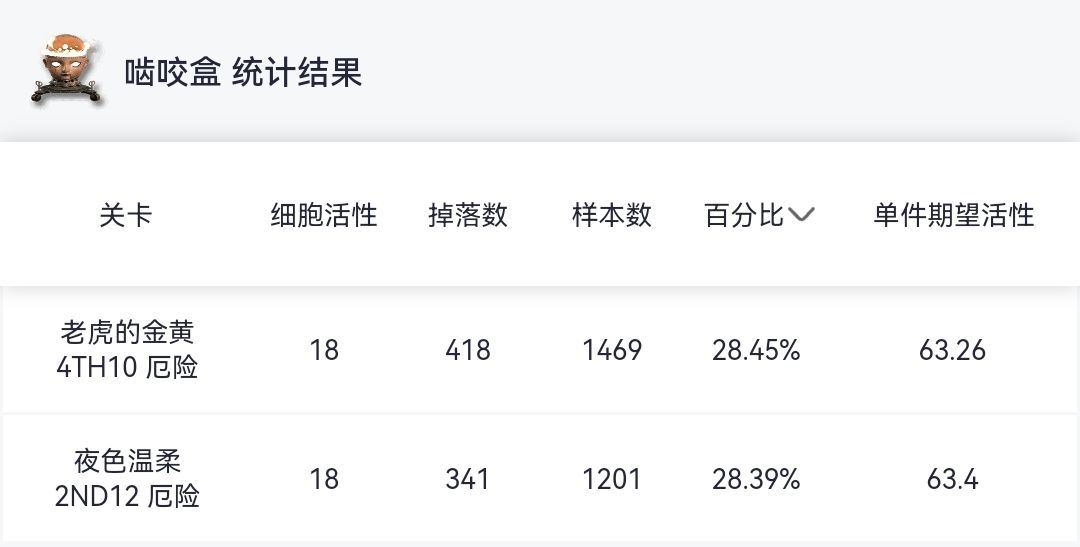The image size is (1080, 547).
Task: Click the 28.39% percentage cell
Action: 756,479
